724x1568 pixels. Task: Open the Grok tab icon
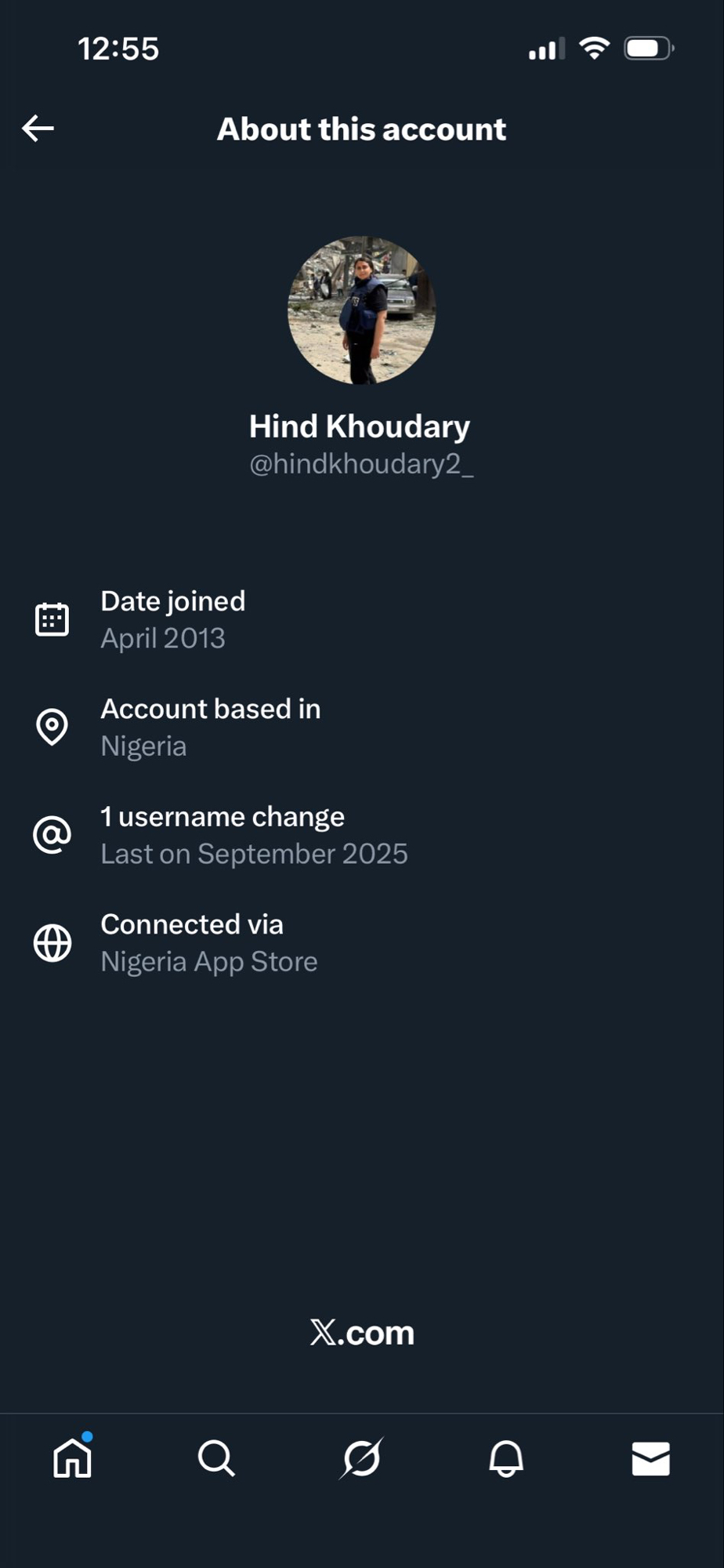point(362,1458)
